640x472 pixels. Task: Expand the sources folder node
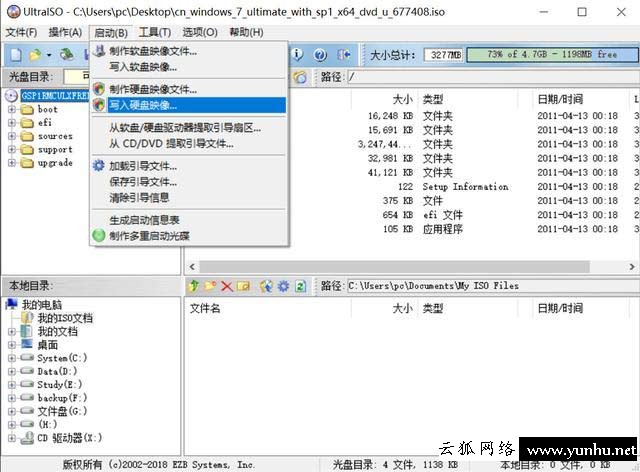pyautogui.click(x=11, y=136)
